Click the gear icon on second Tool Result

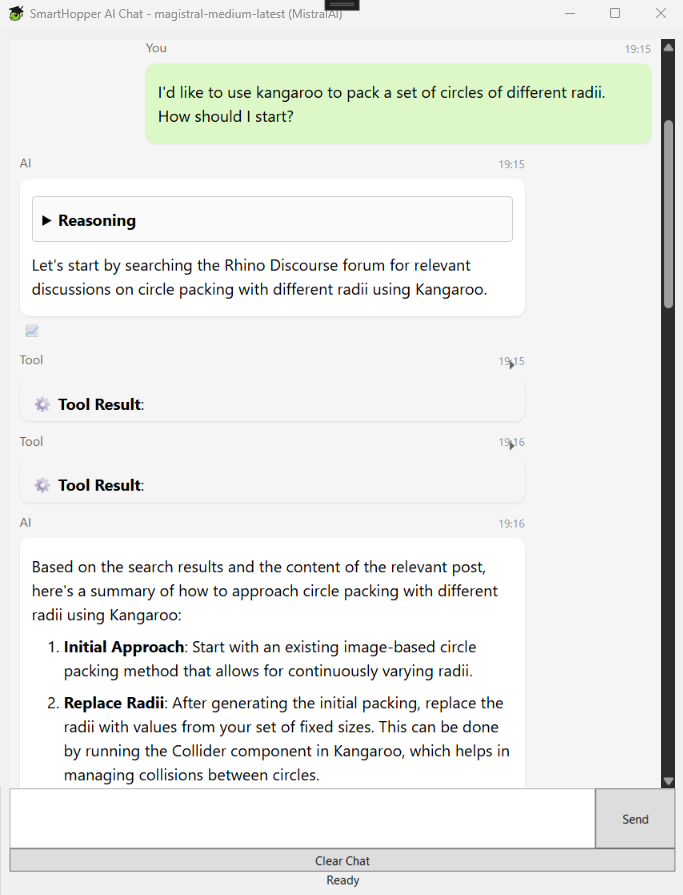point(42,485)
